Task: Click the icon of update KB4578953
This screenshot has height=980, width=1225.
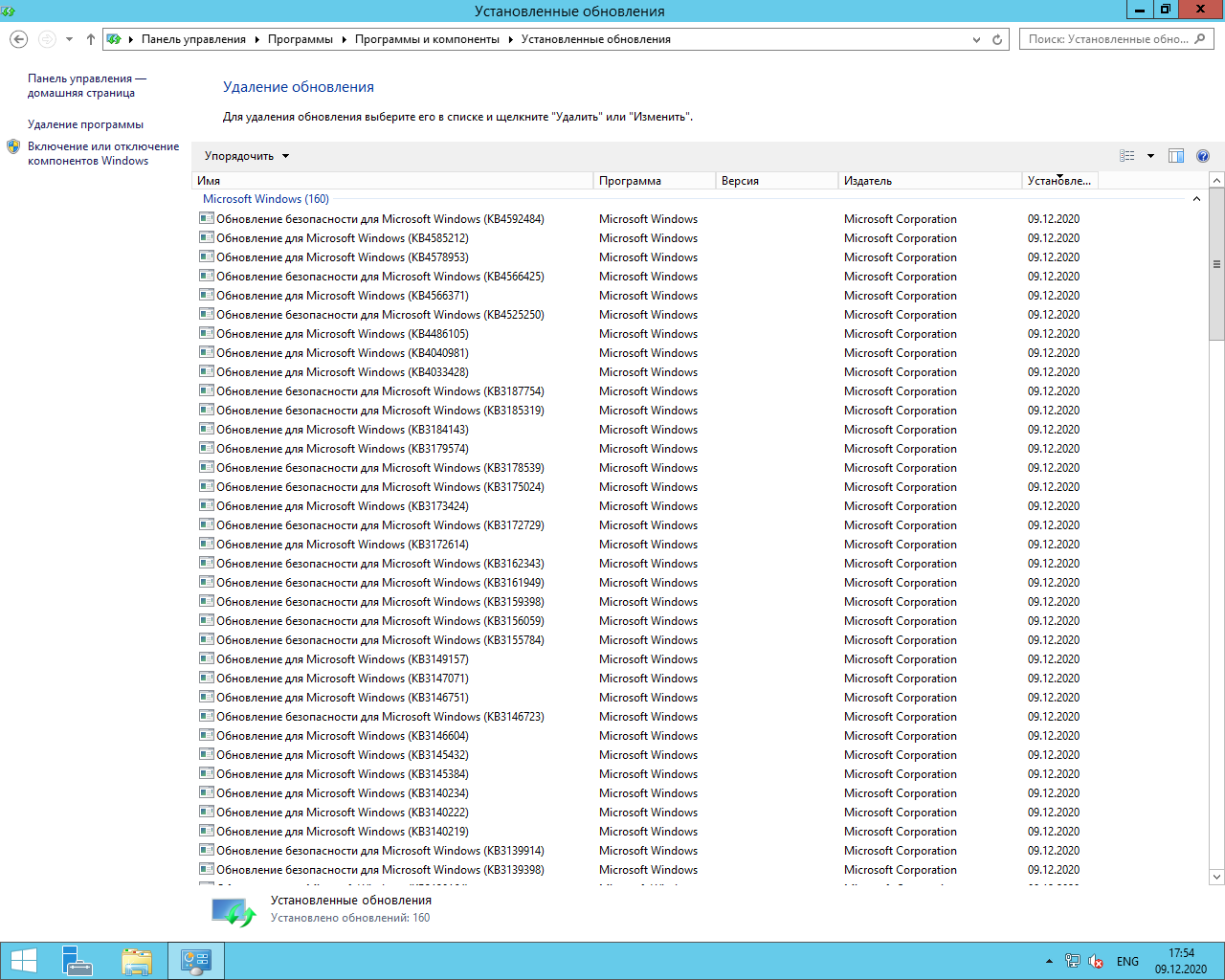Action: coord(206,256)
